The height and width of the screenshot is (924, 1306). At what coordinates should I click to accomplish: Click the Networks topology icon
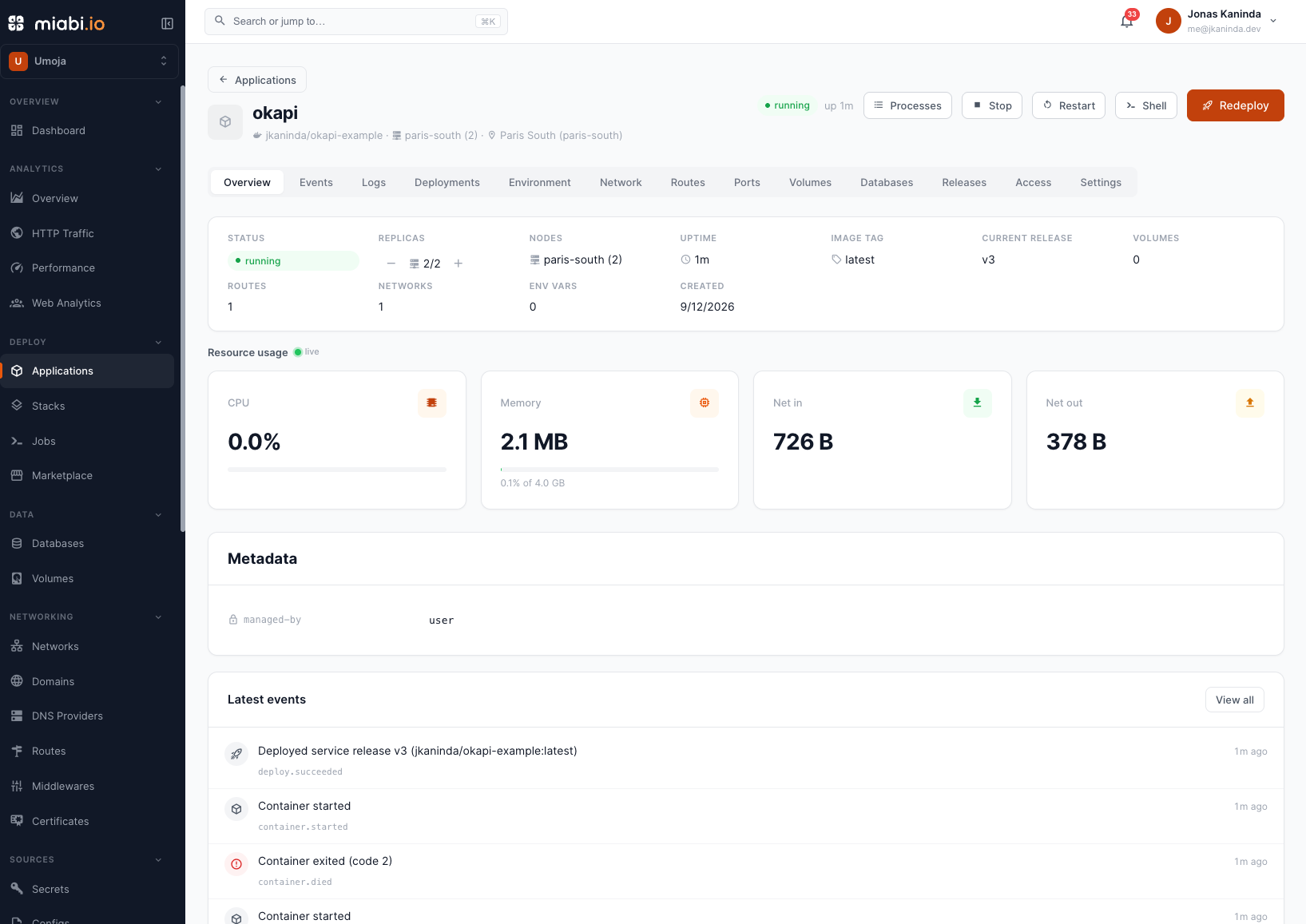(x=17, y=646)
